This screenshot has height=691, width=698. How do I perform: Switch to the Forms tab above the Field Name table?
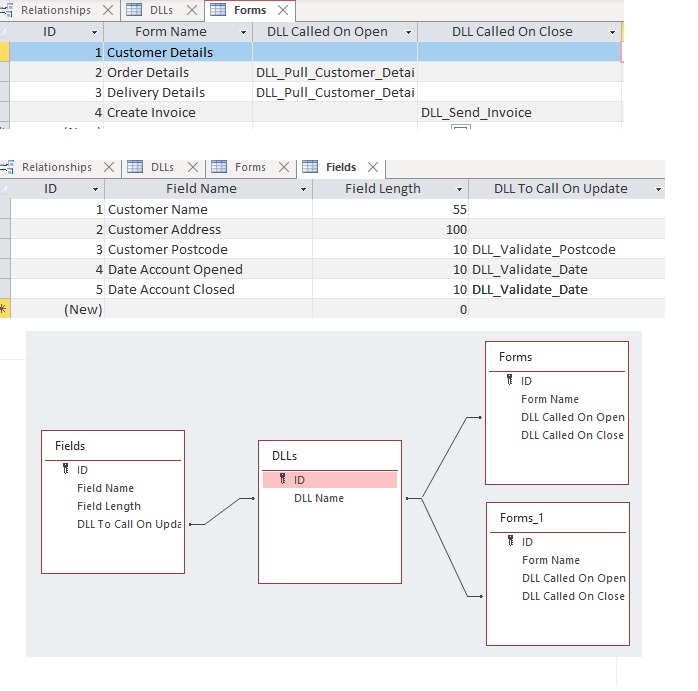(250, 167)
